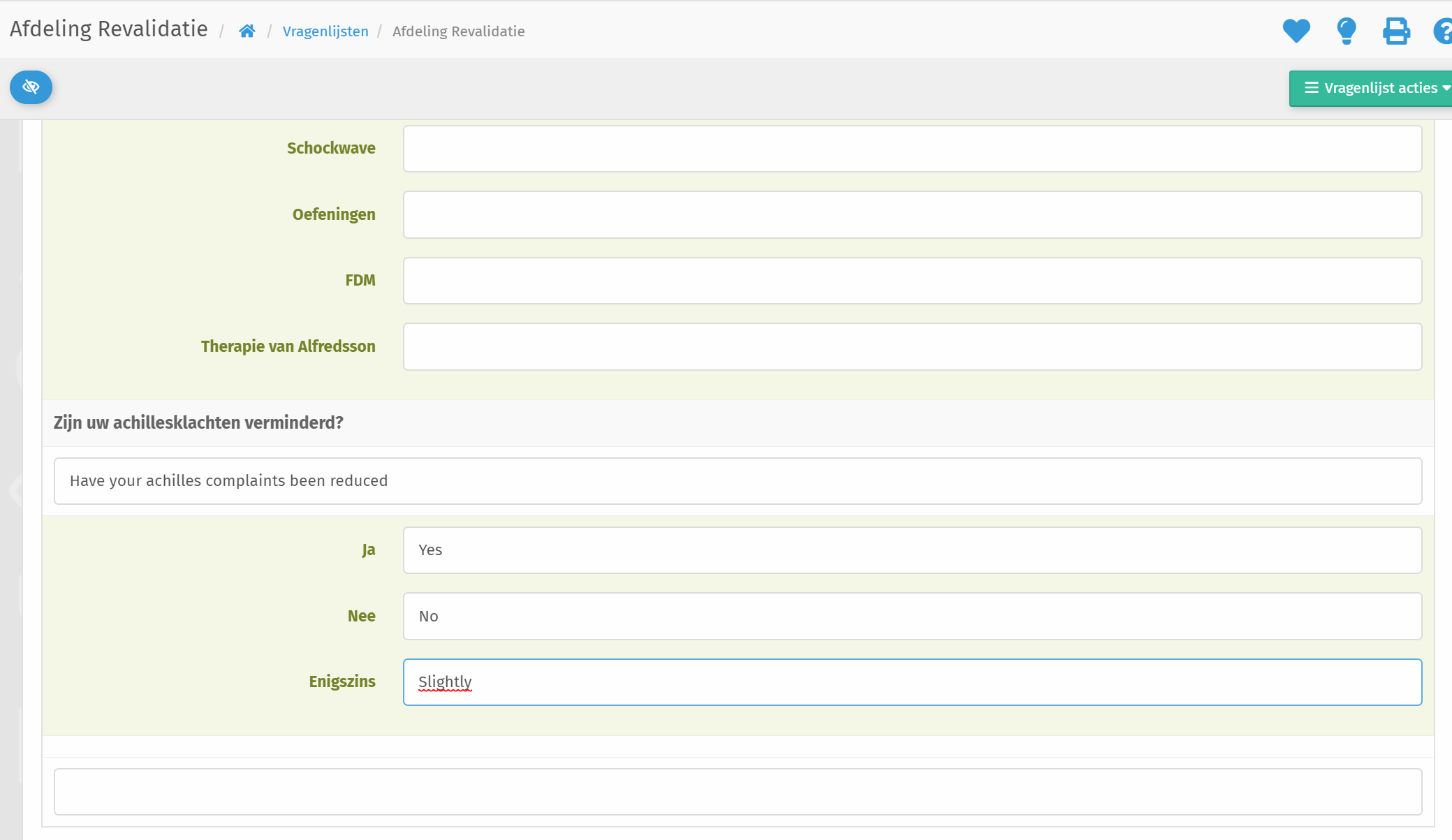Screen dimensions: 1452x840
Task: Click the lightbulb tips icon
Action: 1346,31
